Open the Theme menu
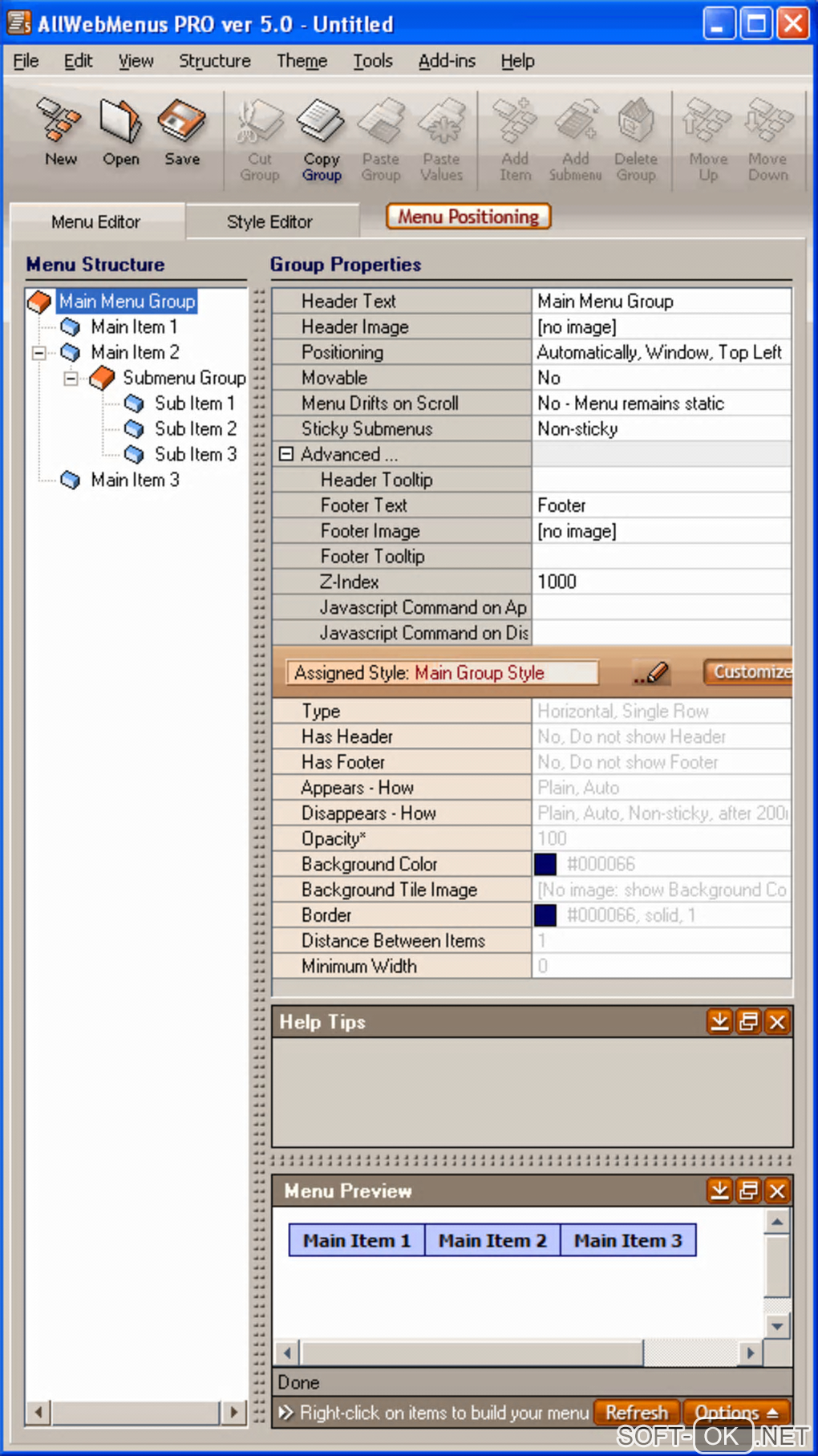Screen dimensions: 818x1456 click(302, 61)
